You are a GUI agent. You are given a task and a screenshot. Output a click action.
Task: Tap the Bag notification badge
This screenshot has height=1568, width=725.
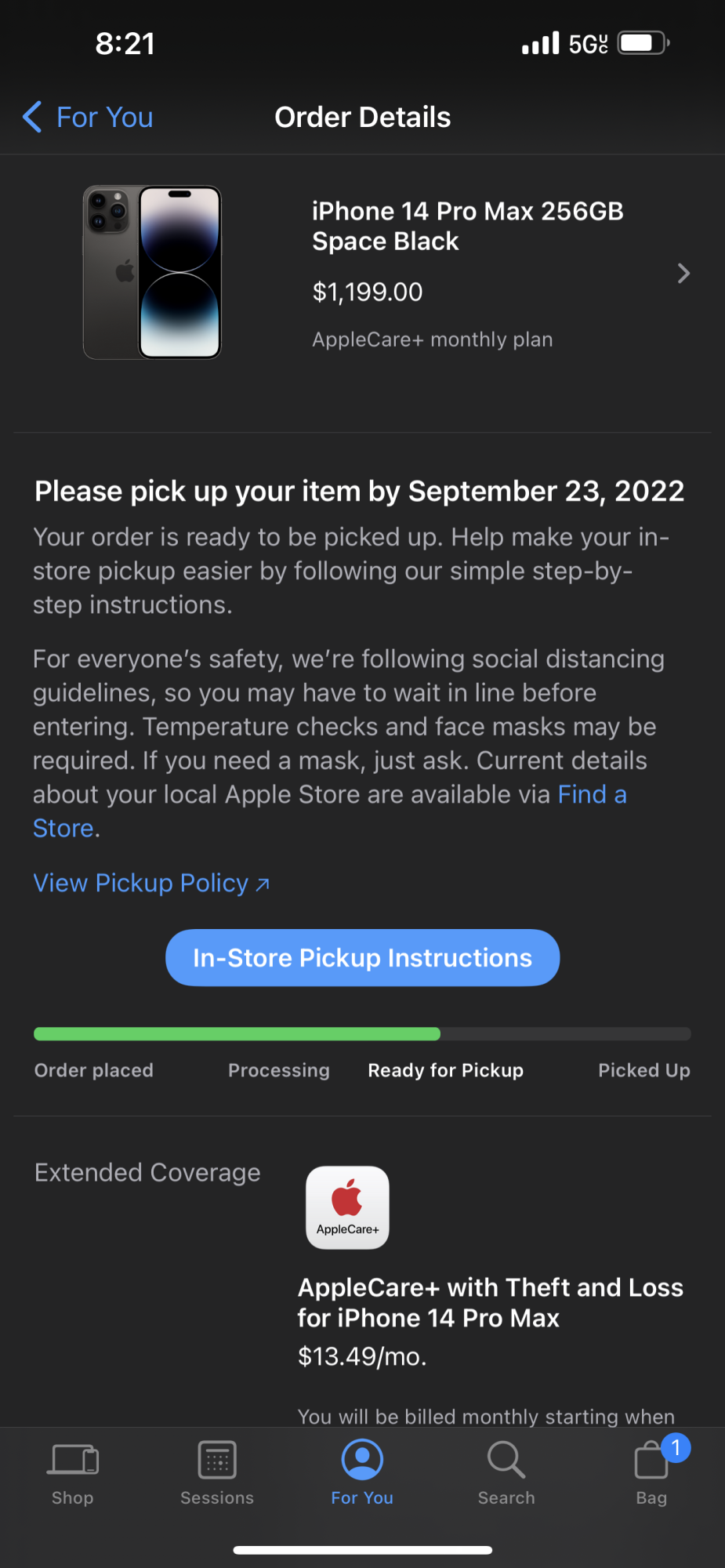[676, 1447]
